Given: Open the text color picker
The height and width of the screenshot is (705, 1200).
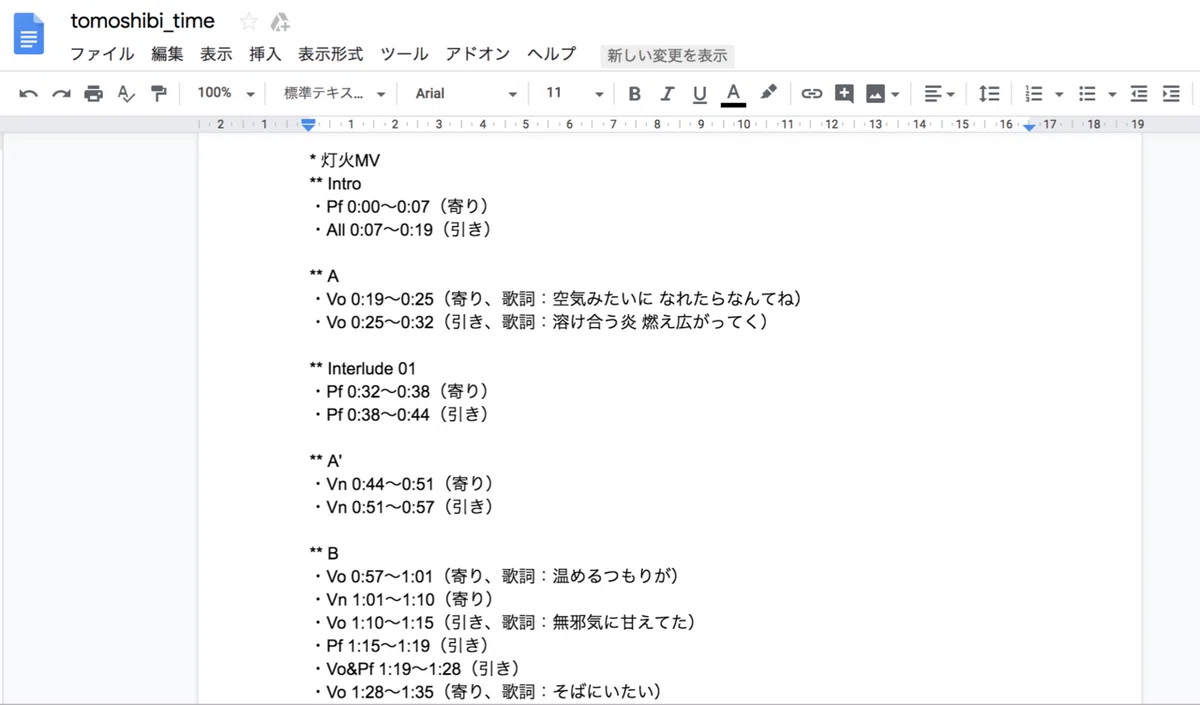Looking at the screenshot, I should pos(733,94).
